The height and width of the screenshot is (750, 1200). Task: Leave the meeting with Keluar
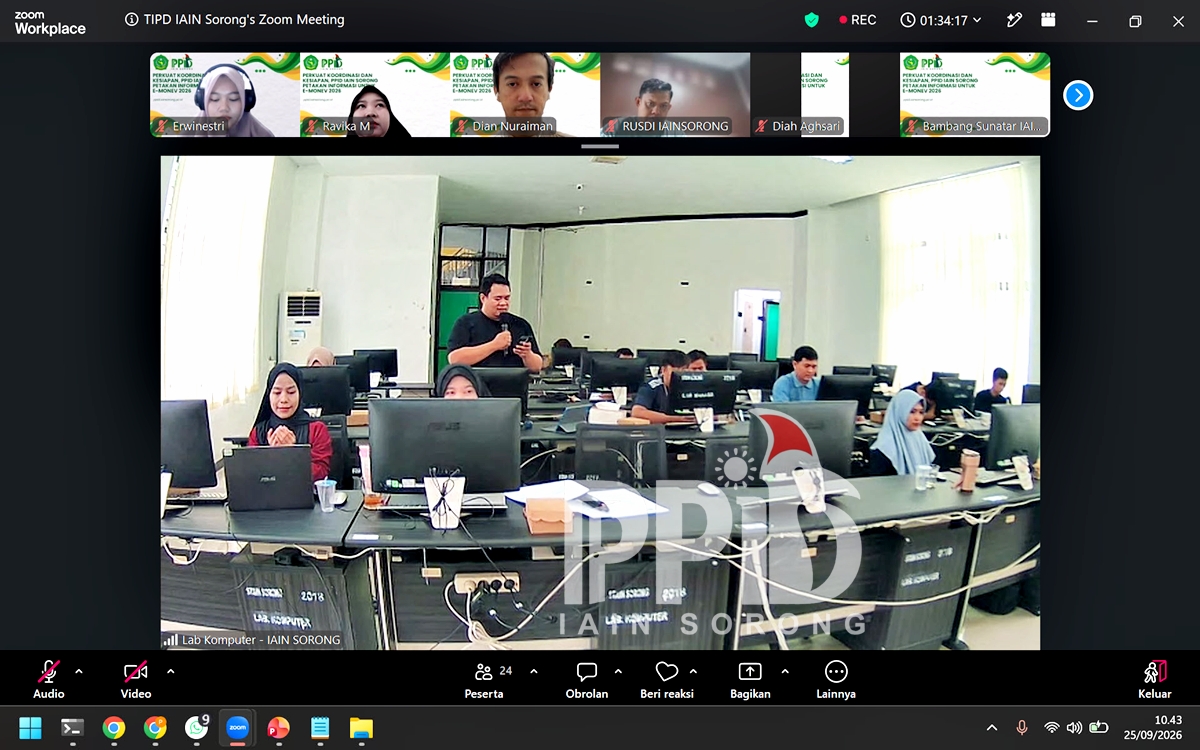[x=1155, y=679]
